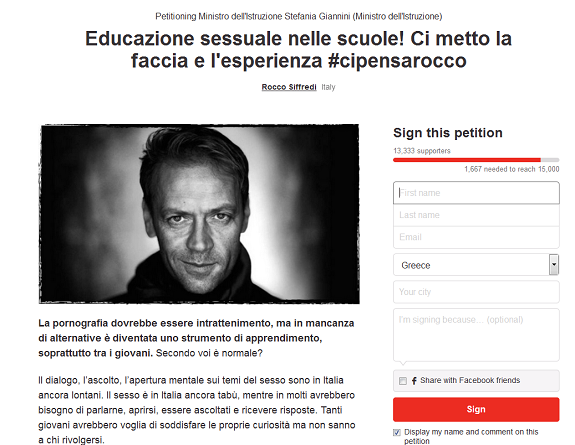Click the I'm signing because comment box
This screenshot has height=445, width=575.
click(476, 335)
